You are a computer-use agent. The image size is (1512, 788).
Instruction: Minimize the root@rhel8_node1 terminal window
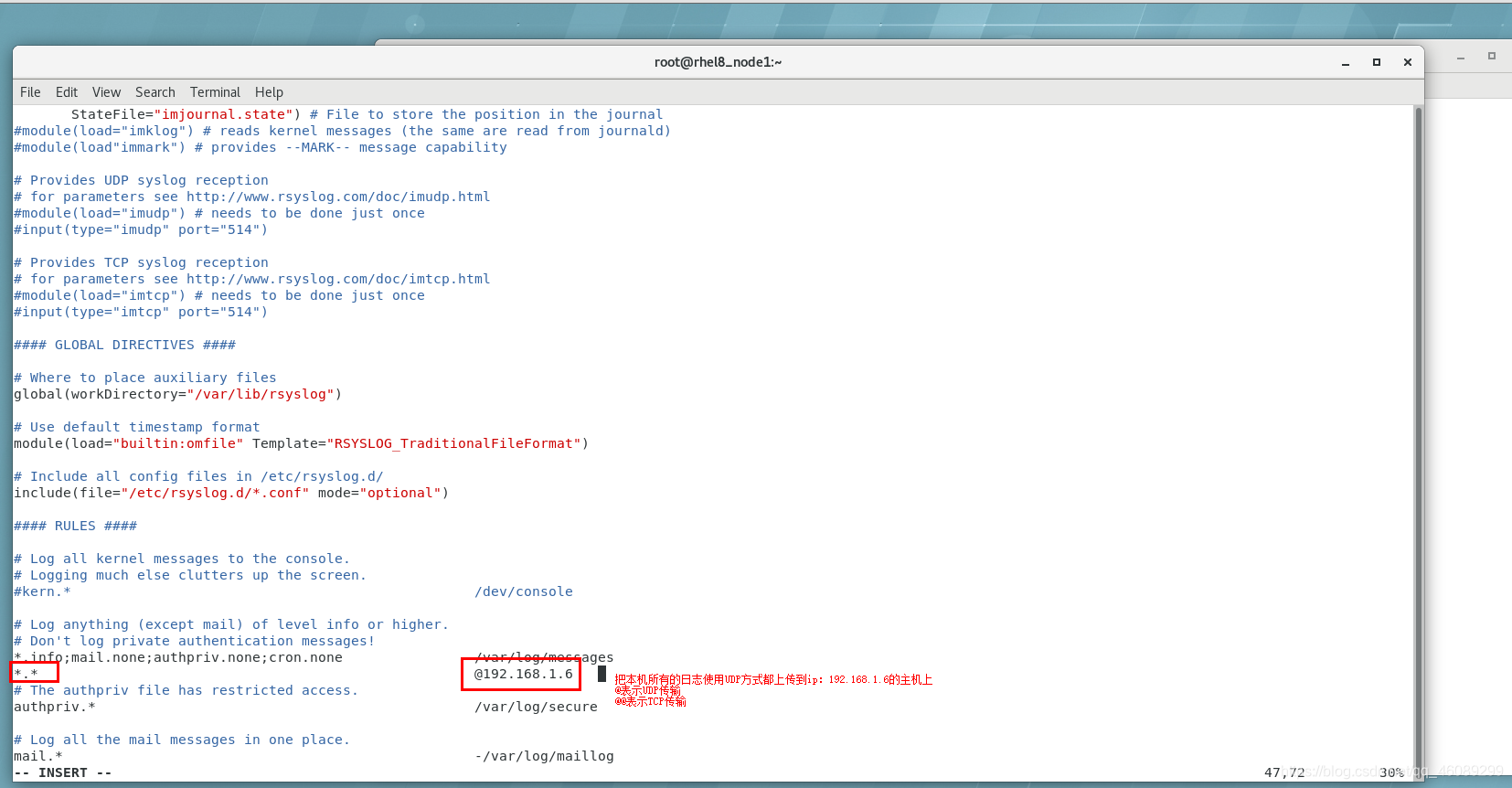(1346, 62)
